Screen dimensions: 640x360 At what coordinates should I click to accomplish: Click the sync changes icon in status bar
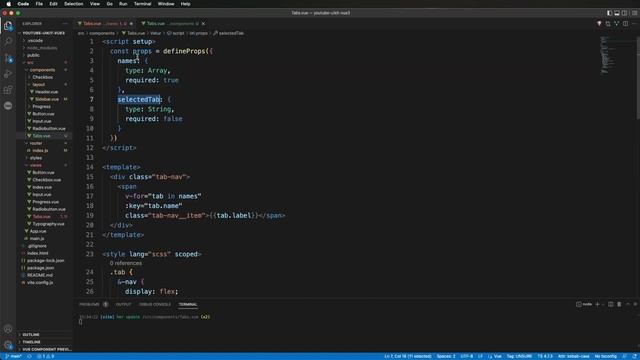[29, 356]
